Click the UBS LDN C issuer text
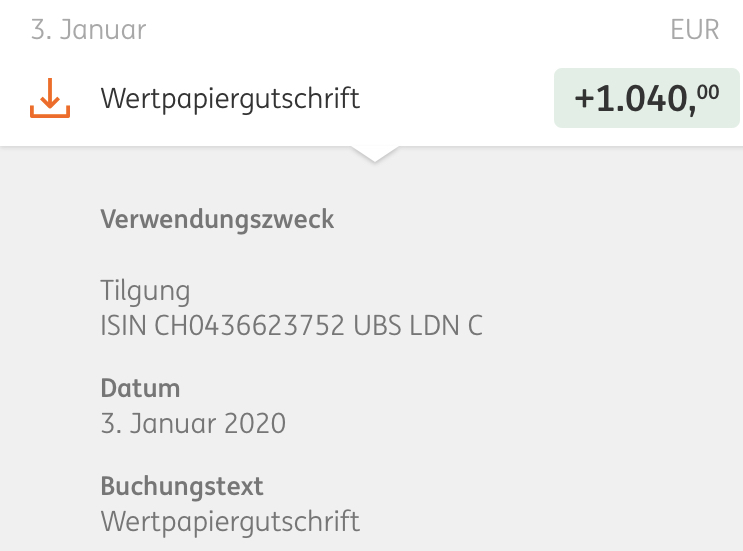This screenshot has height=551, width=743. (x=418, y=325)
